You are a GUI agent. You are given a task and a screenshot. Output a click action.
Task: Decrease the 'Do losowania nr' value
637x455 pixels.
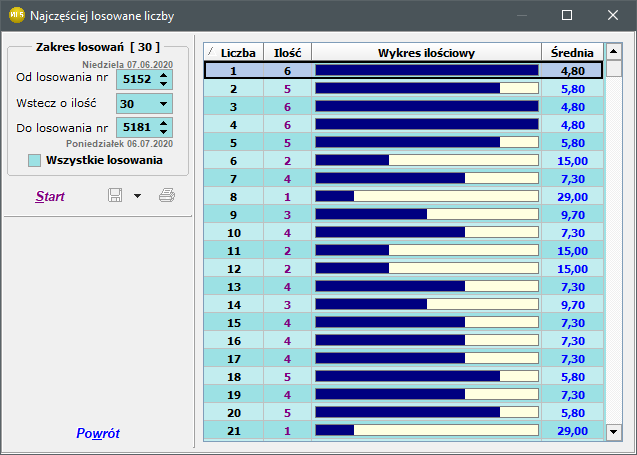[163, 132]
